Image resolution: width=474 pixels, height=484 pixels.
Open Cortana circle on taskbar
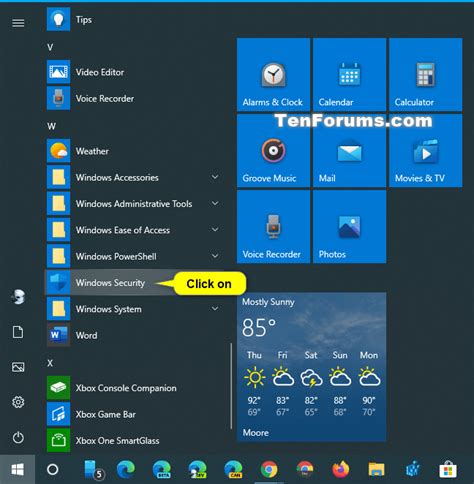click(x=52, y=470)
